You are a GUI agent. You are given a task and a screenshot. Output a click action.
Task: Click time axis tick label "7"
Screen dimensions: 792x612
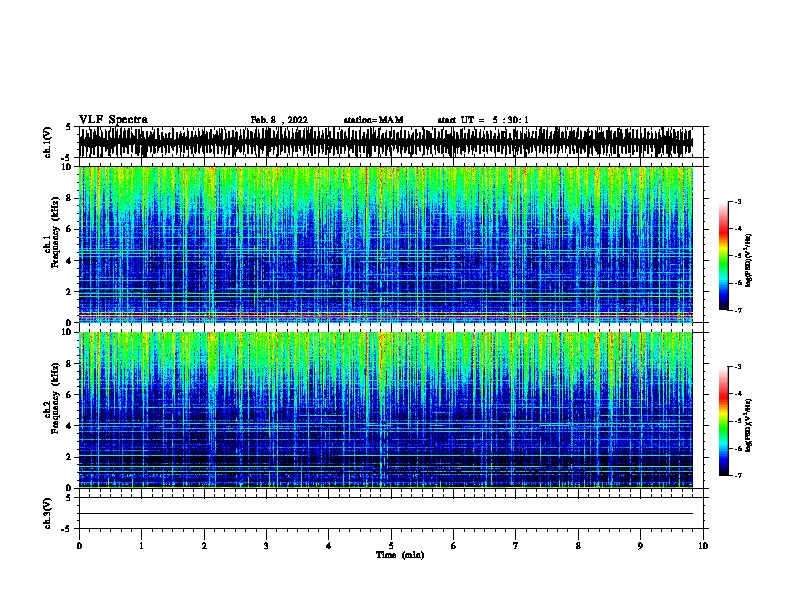516,545
